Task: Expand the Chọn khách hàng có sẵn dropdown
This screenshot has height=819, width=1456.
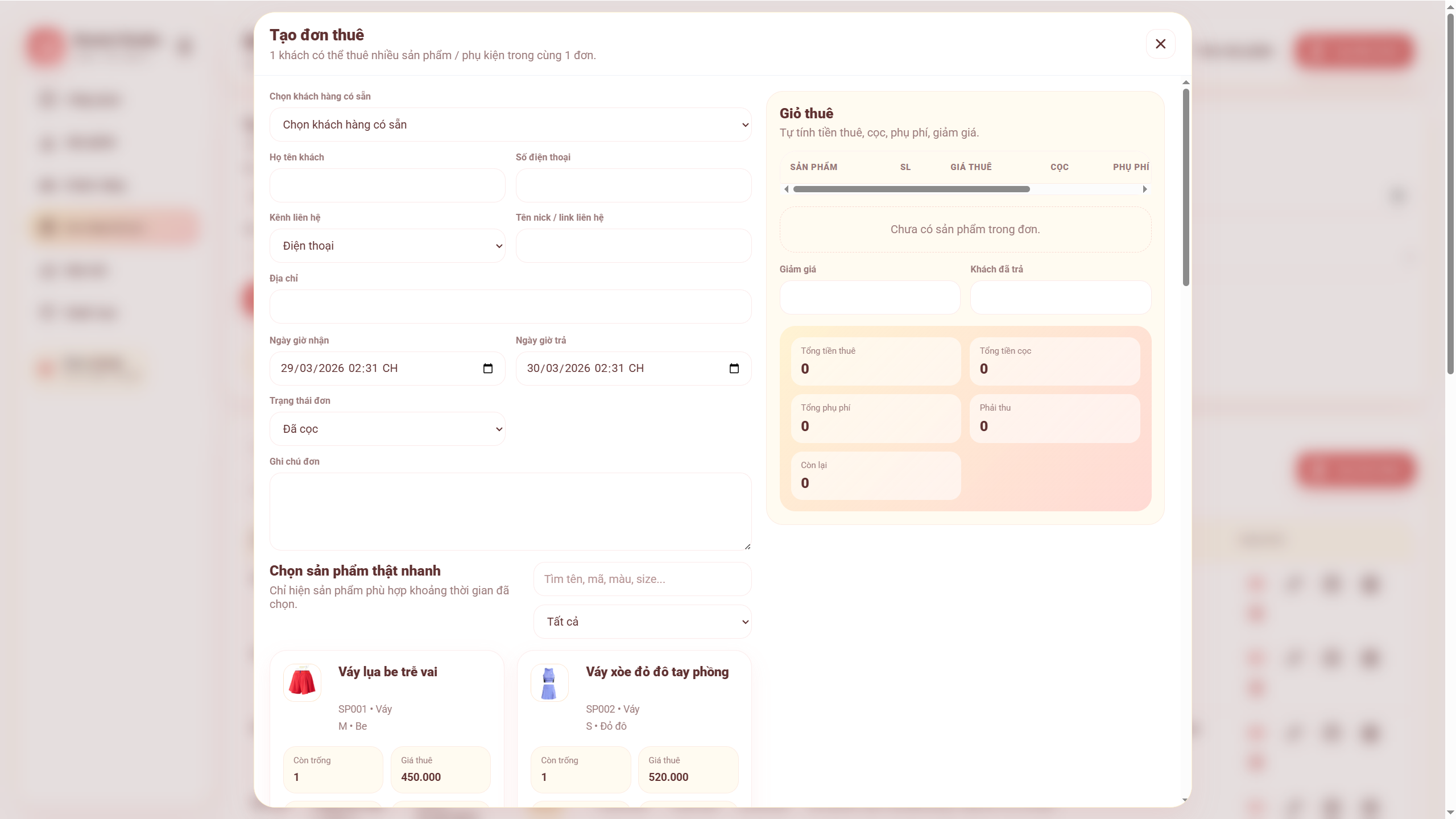Action: tap(510, 125)
